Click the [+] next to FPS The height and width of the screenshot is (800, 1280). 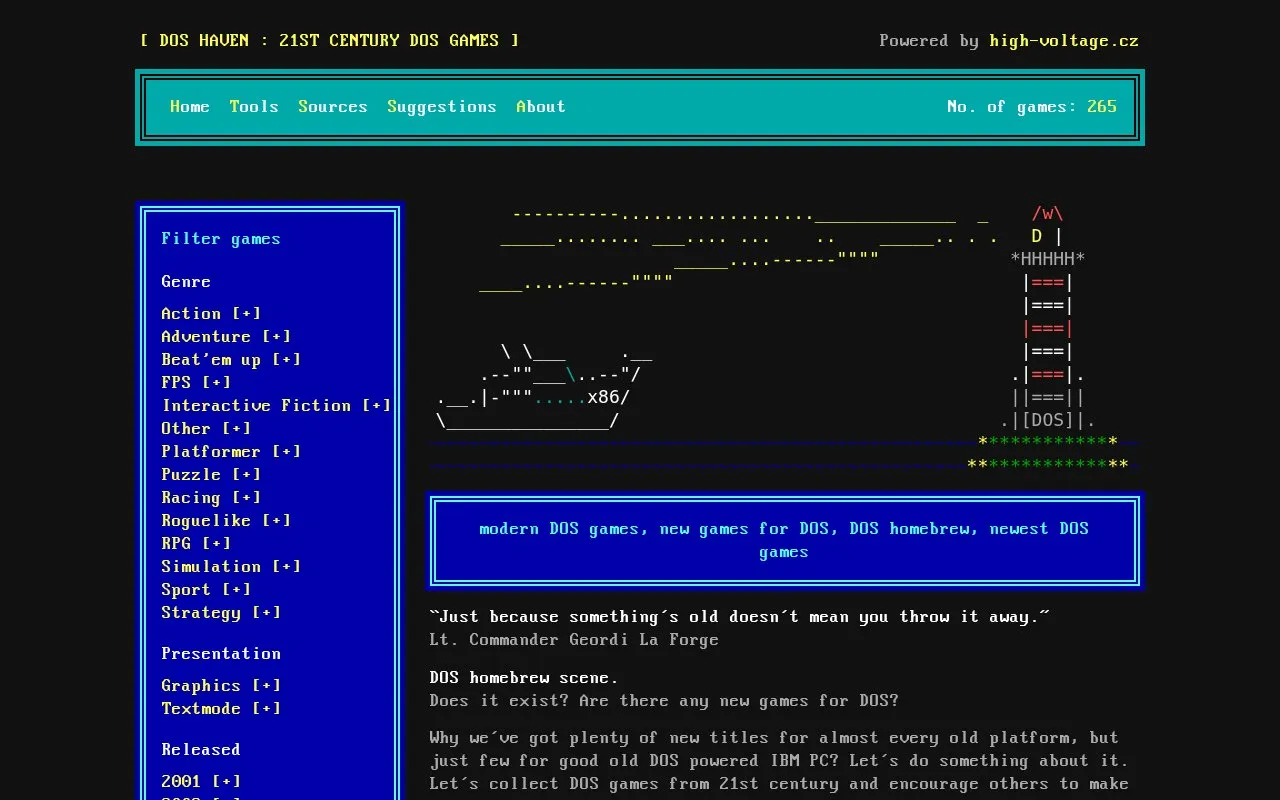216,383
